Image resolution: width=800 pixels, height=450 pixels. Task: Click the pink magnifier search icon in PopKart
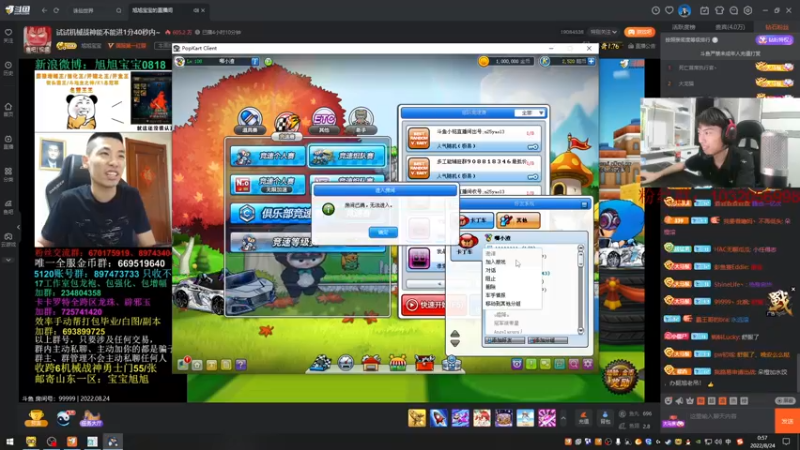click(573, 364)
